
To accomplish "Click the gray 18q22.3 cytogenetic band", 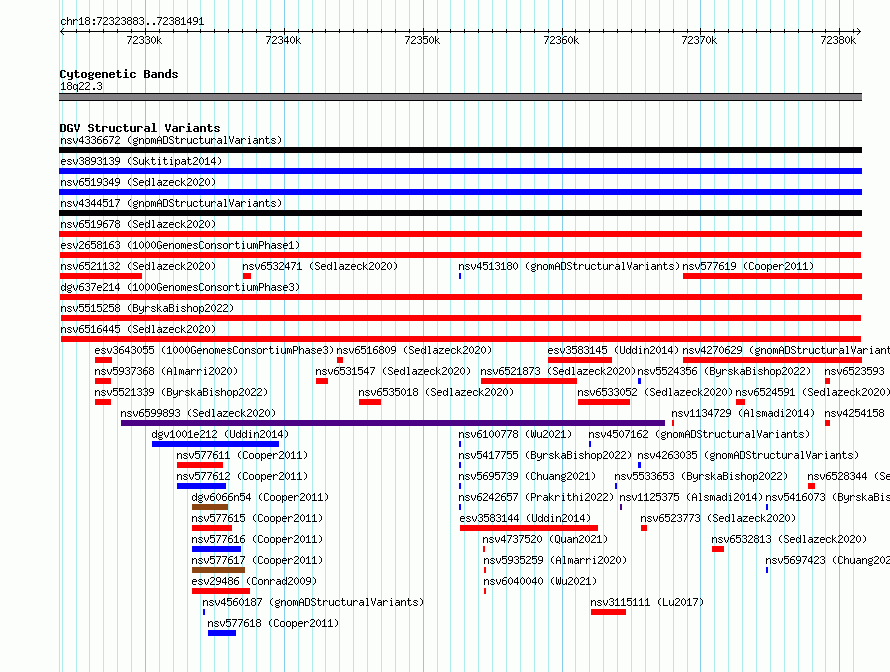I will click(x=460, y=97).
